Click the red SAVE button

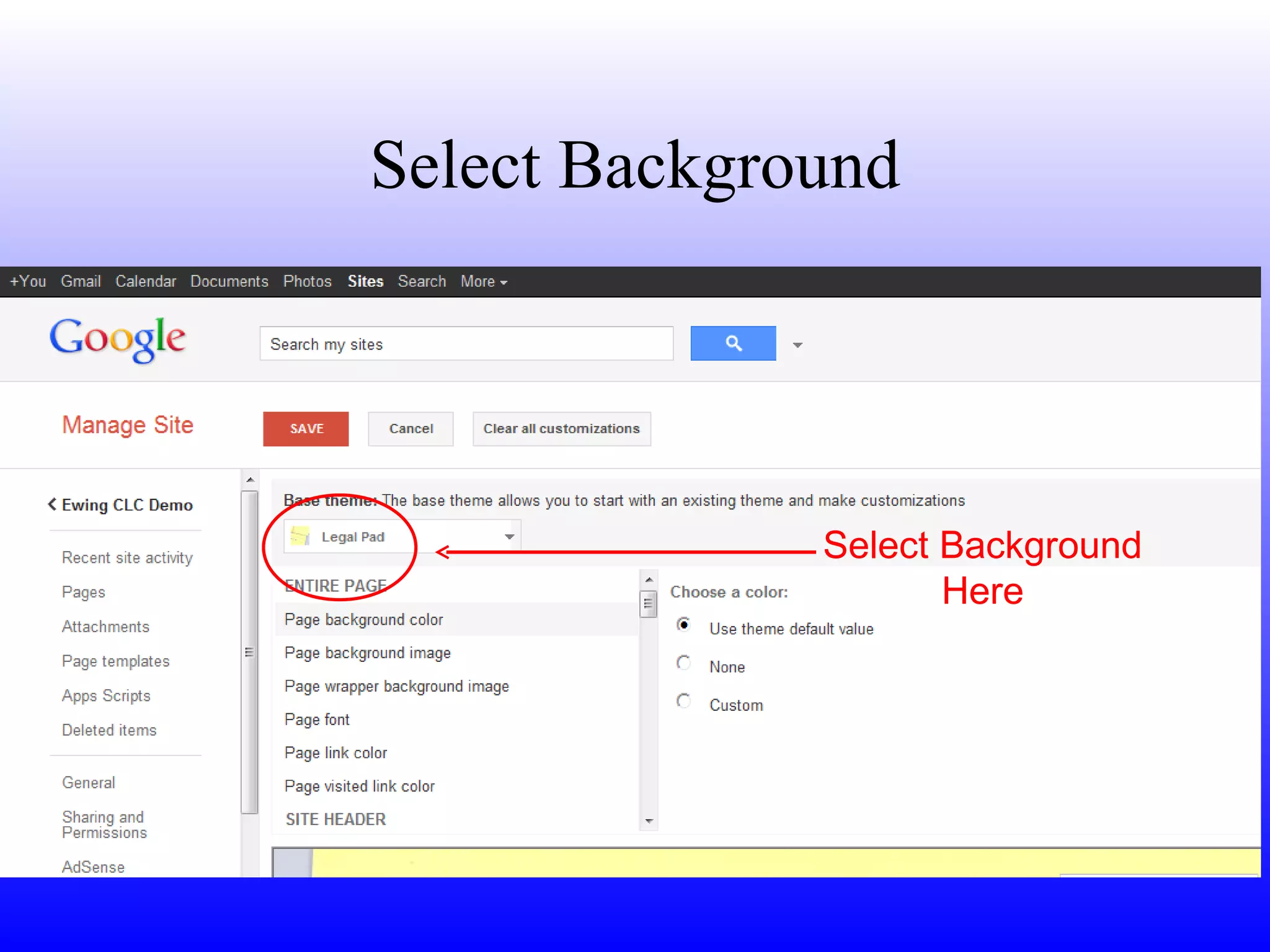point(306,429)
